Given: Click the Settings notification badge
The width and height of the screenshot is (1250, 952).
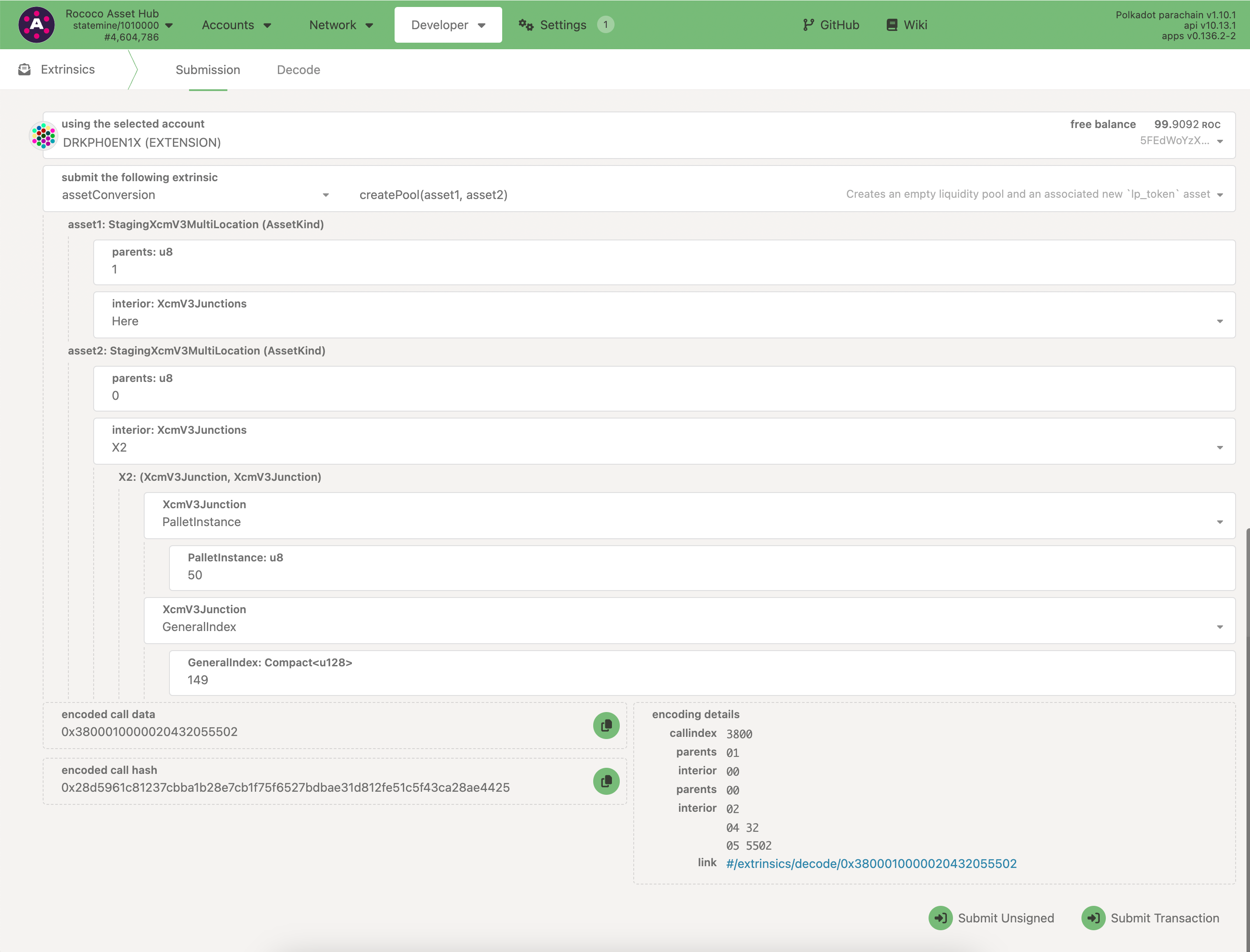Looking at the screenshot, I should click(605, 24).
